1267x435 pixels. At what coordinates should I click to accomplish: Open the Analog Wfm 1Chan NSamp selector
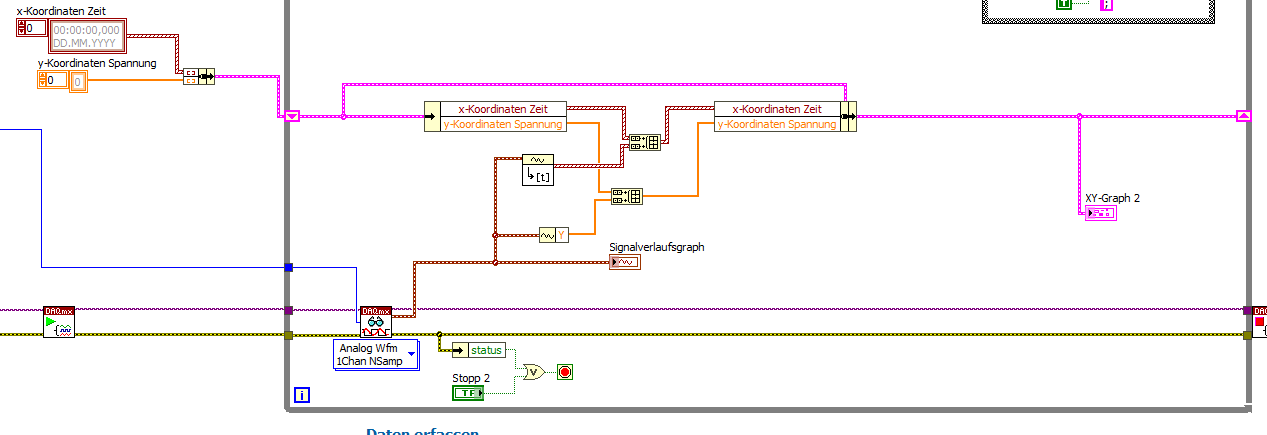[375, 355]
